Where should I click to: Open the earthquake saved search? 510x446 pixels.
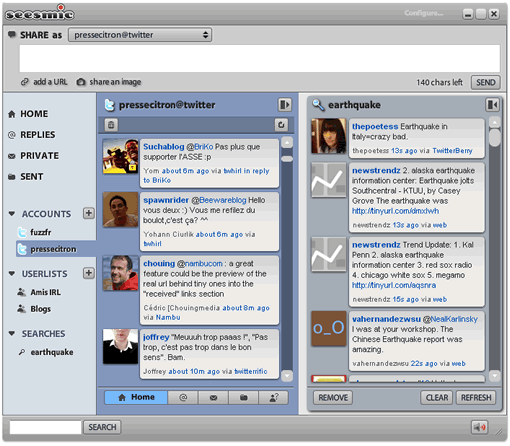46,352
